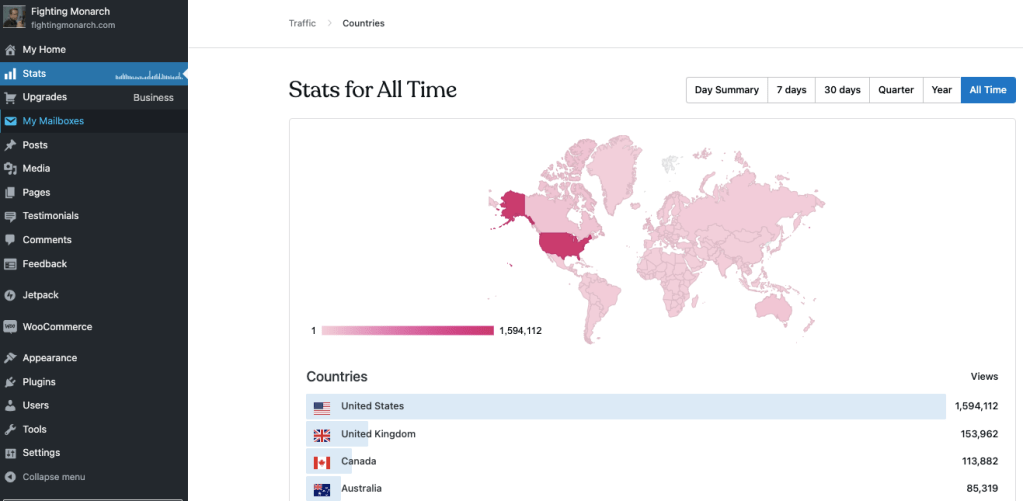Open Posts via the pushpin icon
Screen dimensions: 1023x501
point(10,145)
